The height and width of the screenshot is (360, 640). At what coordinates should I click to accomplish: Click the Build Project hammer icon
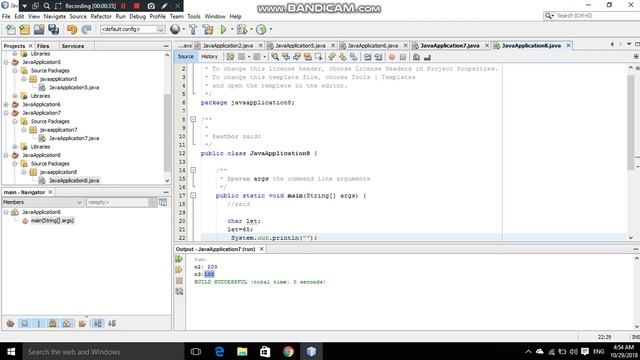193,29
